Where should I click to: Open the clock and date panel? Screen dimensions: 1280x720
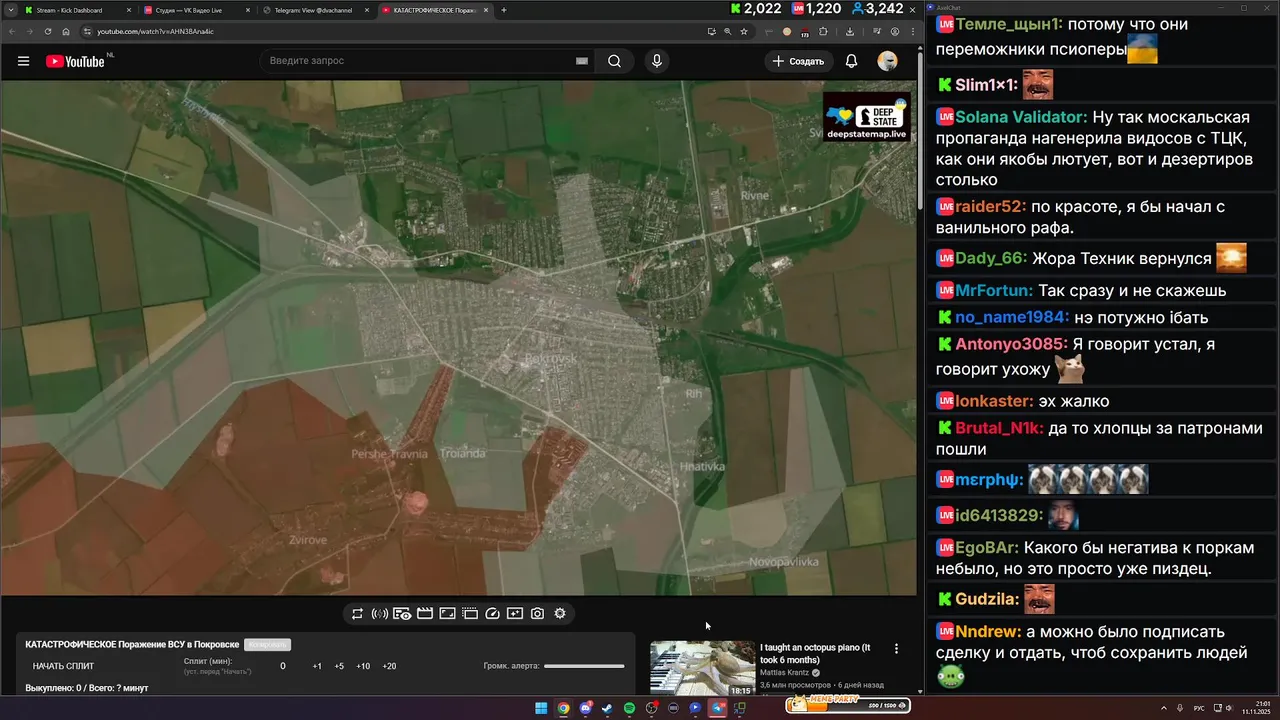[1256, 708]
